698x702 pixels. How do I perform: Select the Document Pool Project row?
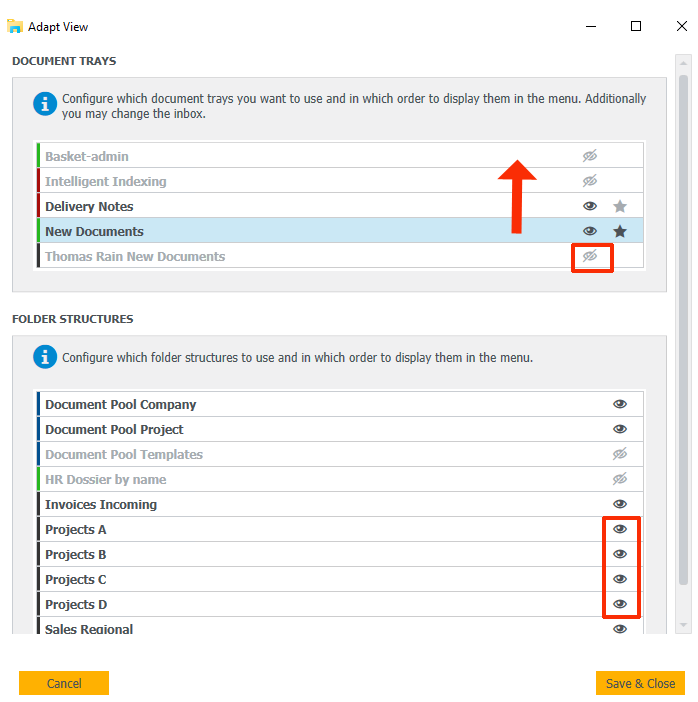pyautogui.click(x=300, y=430)
